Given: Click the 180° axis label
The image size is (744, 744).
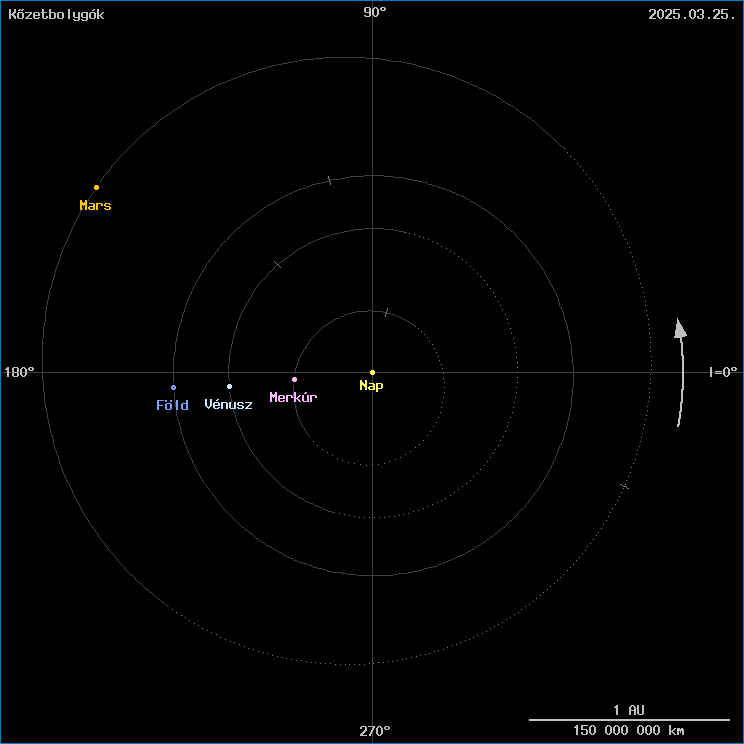Looking at the screenshot, I should [x=20, y=372].
